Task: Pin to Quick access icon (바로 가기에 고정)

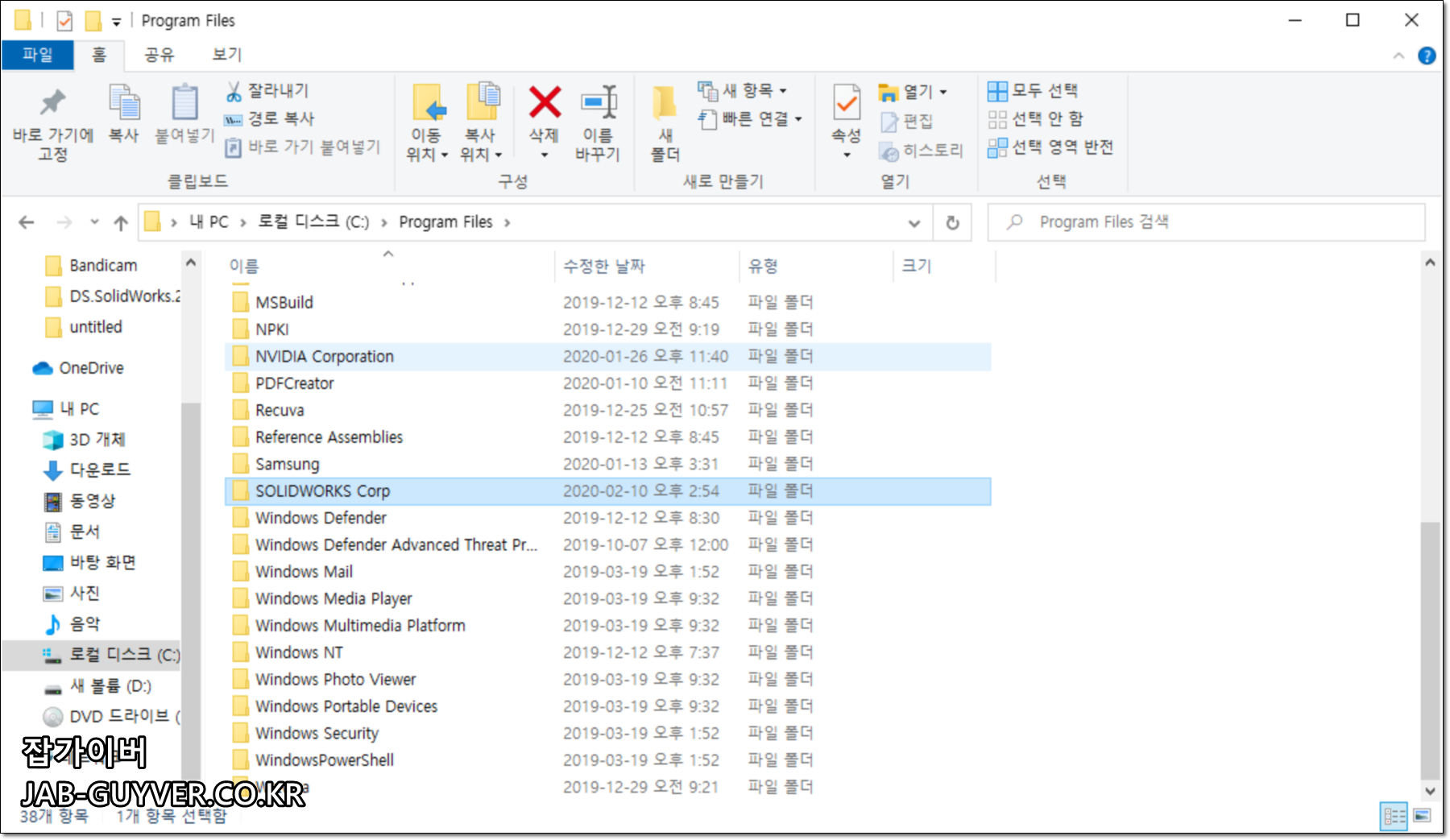Action: tap(53, 123)
